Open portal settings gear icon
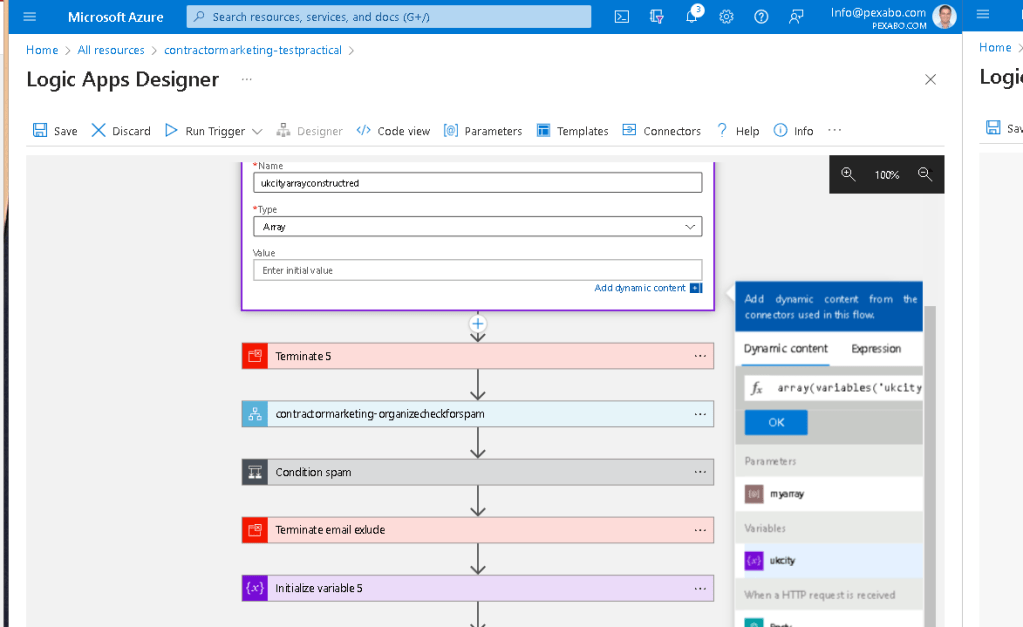 point(726,17)
